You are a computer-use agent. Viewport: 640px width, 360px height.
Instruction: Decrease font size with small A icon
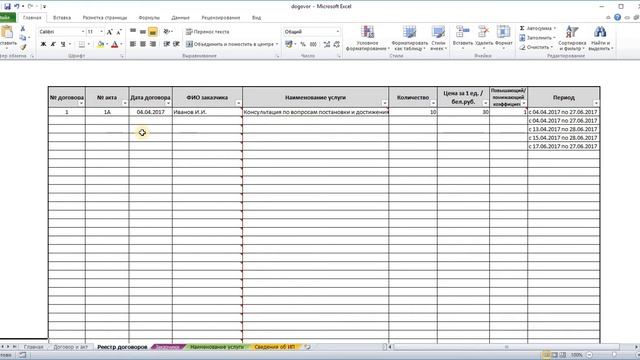coord(119,32)
